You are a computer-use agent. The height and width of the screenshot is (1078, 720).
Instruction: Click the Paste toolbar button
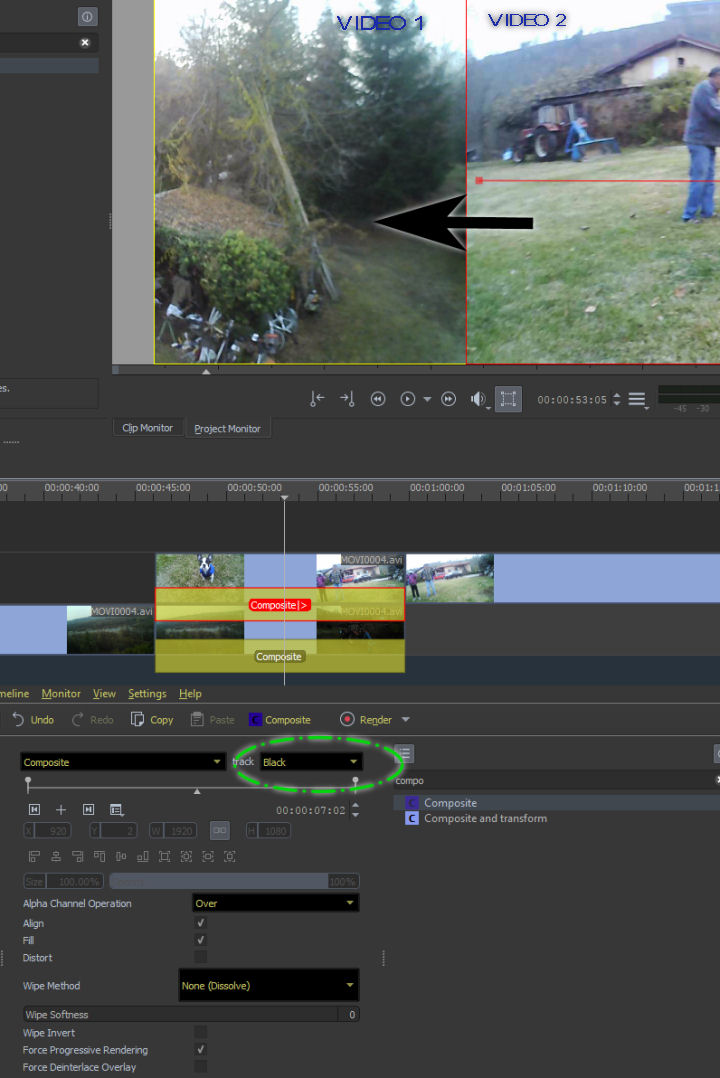(212, 720)
